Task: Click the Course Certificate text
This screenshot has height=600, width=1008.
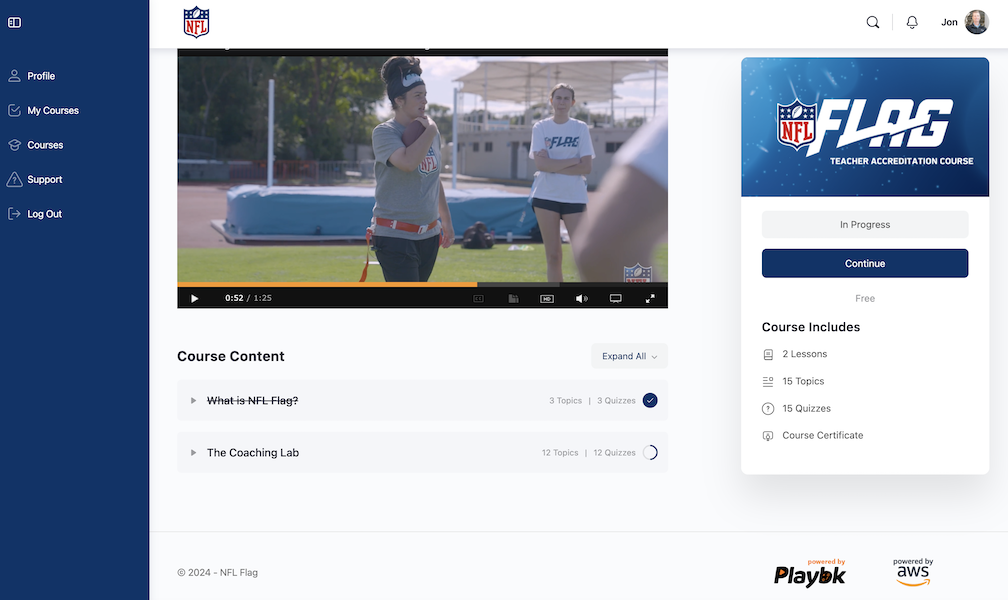Action: 822,435
